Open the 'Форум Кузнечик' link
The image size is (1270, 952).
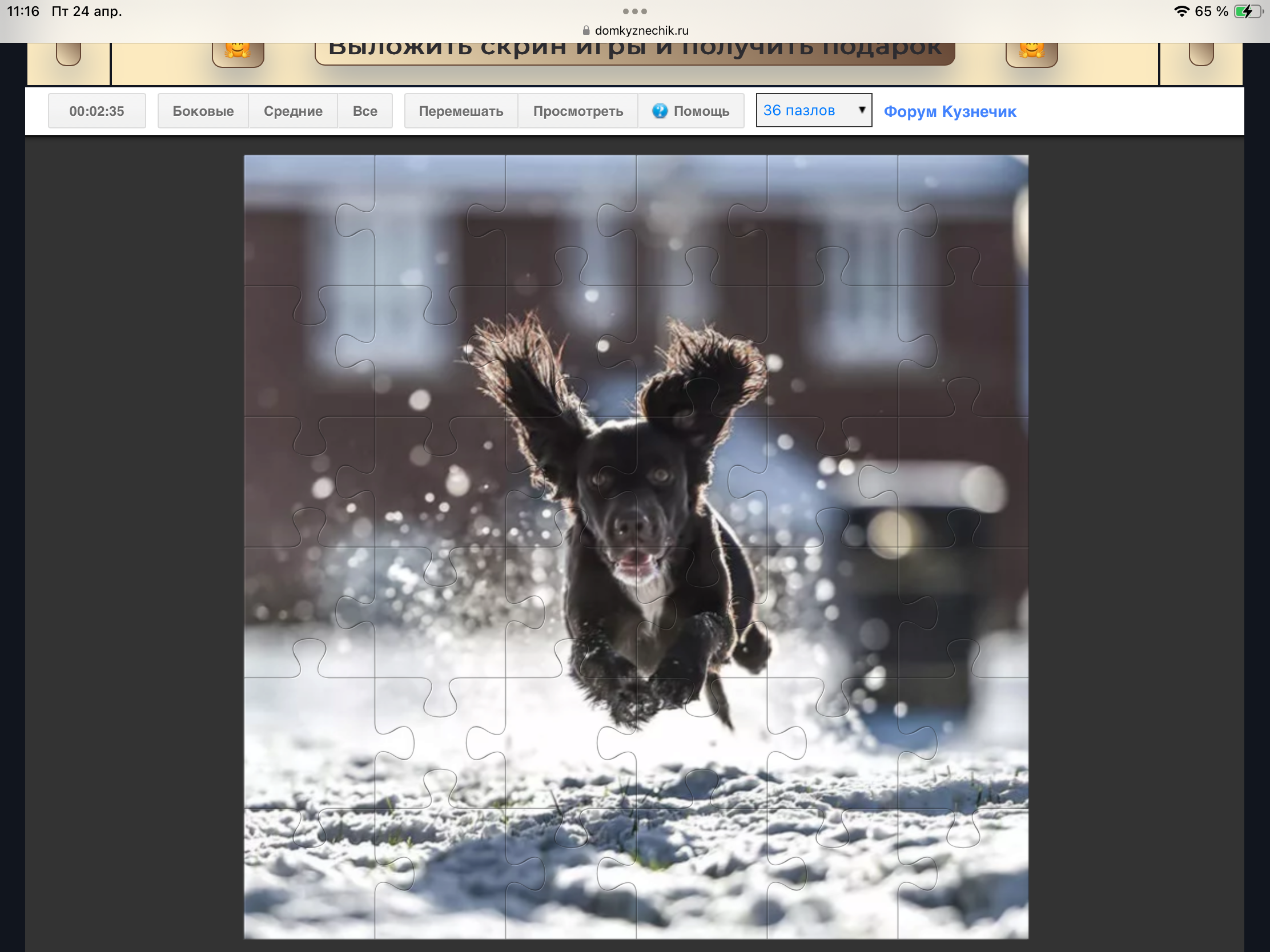[950, 111]
